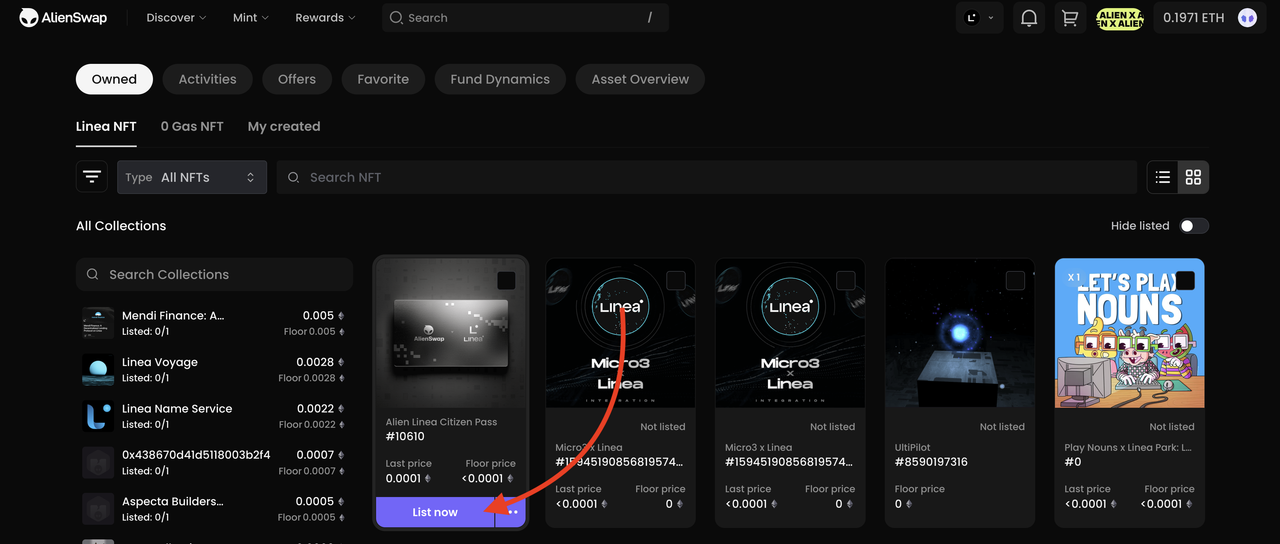Click the Linea Name Service logo thumbnail
This screenshot has height=544, width=1280.
(x=98, y=416)
